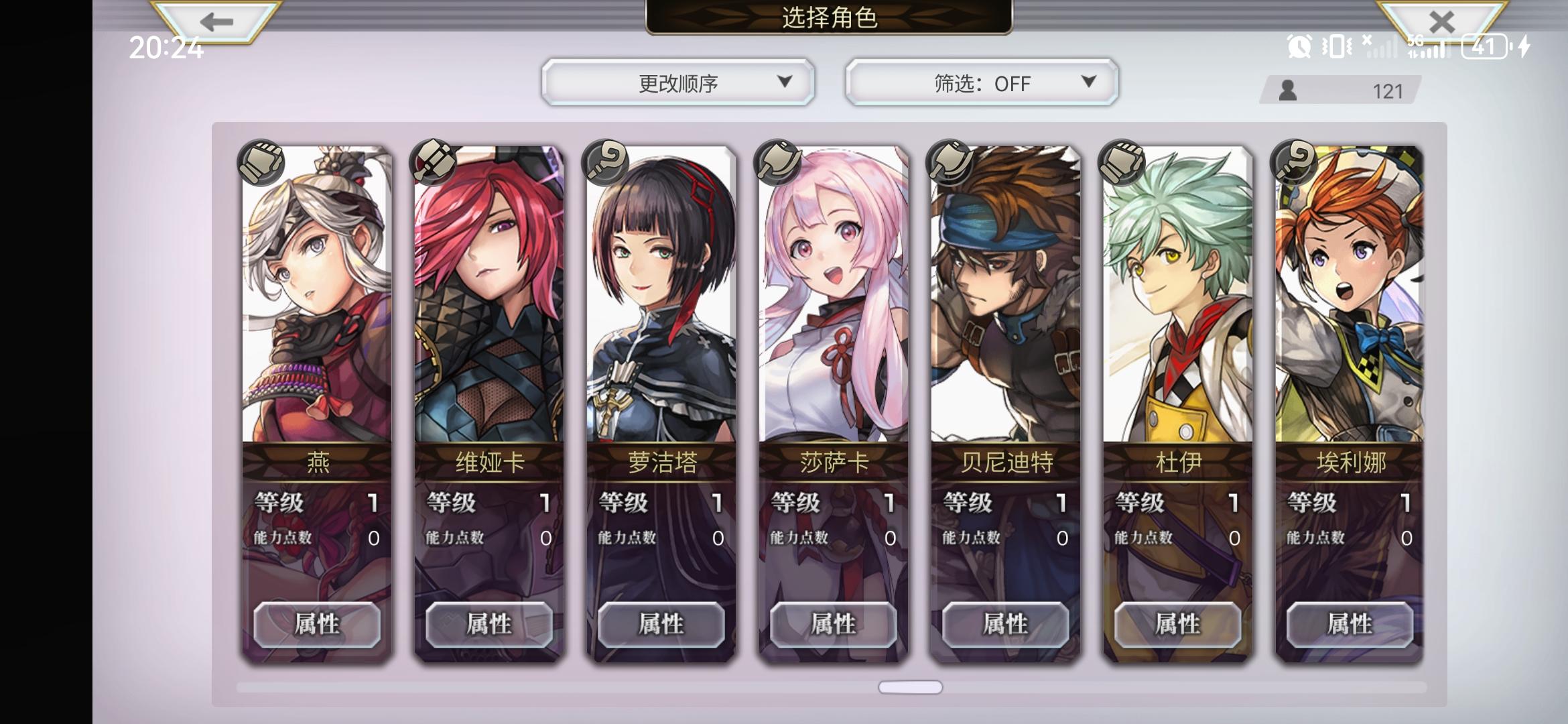
Task: Open 属性 for character 埃利娜
Action: (x=1350, y=624)
